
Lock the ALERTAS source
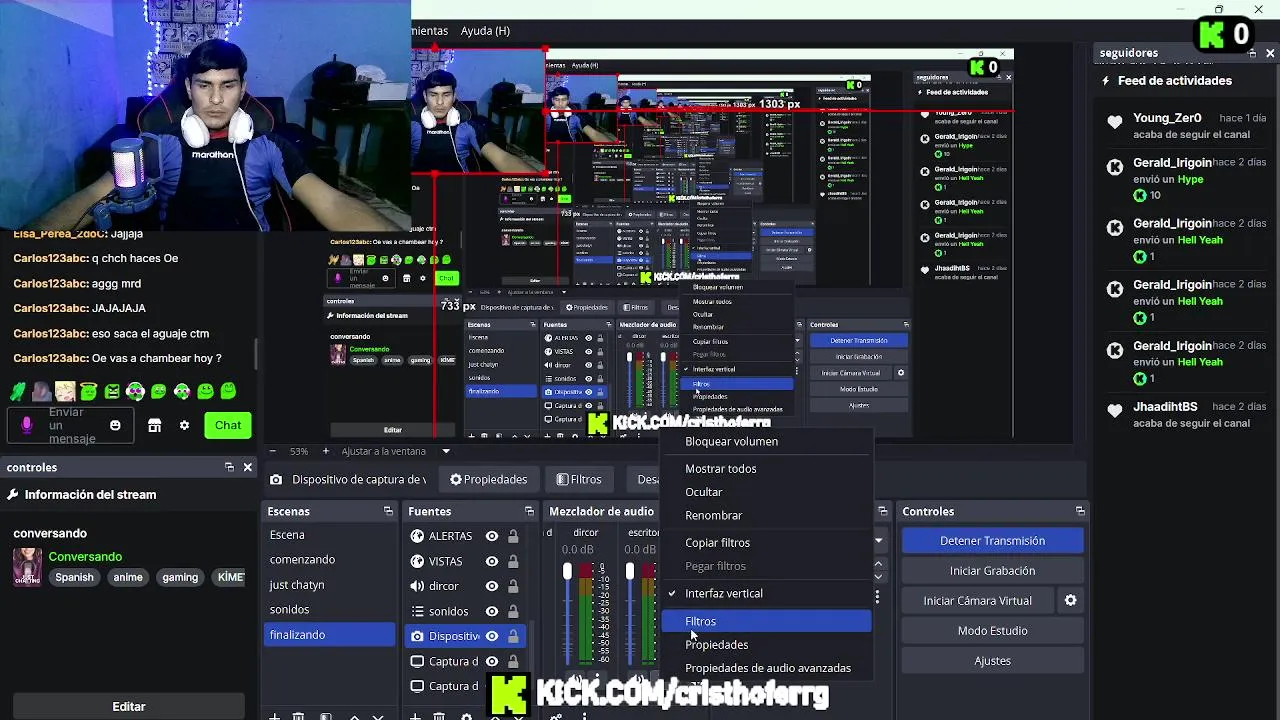tap(513, 536)
